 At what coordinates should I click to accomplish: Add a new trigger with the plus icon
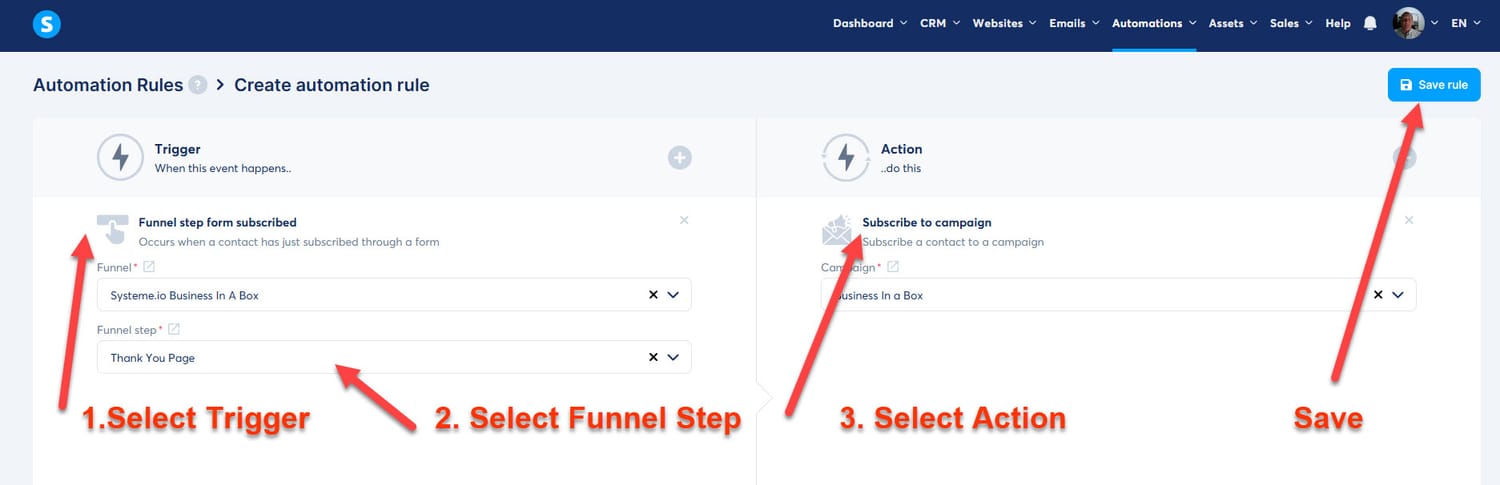(680, 157)
